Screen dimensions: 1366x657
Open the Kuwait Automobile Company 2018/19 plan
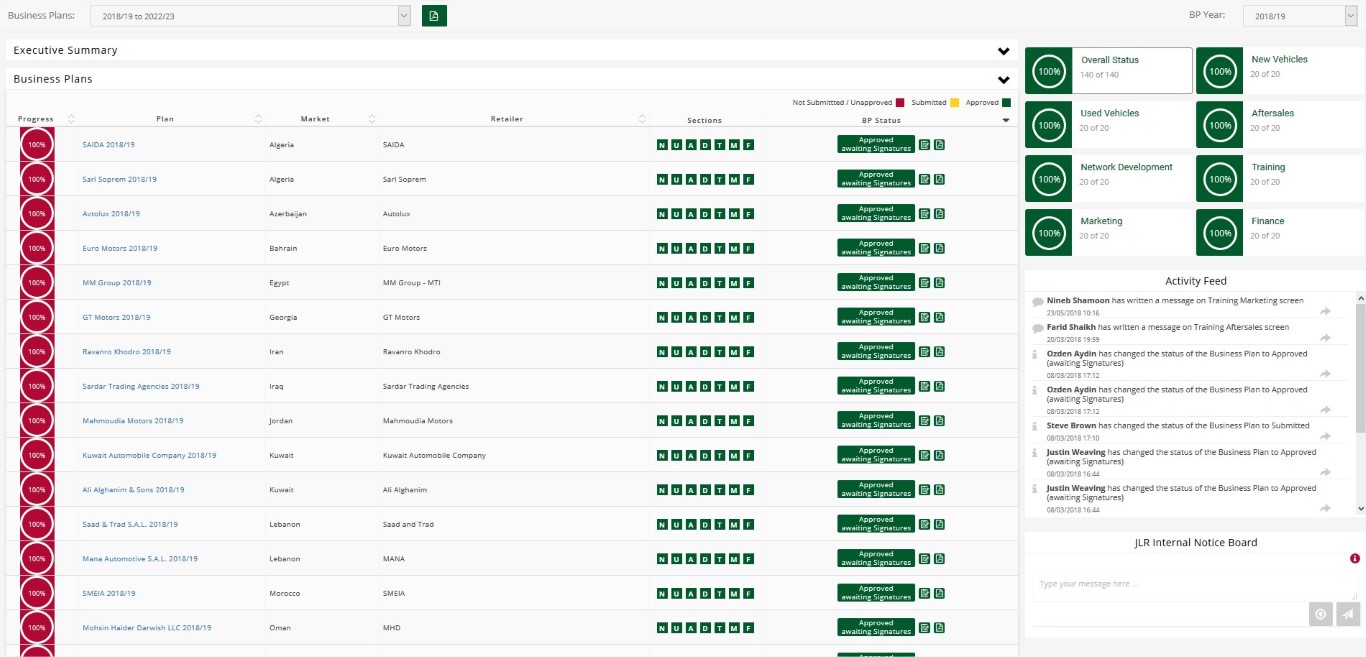click(149, 455)
